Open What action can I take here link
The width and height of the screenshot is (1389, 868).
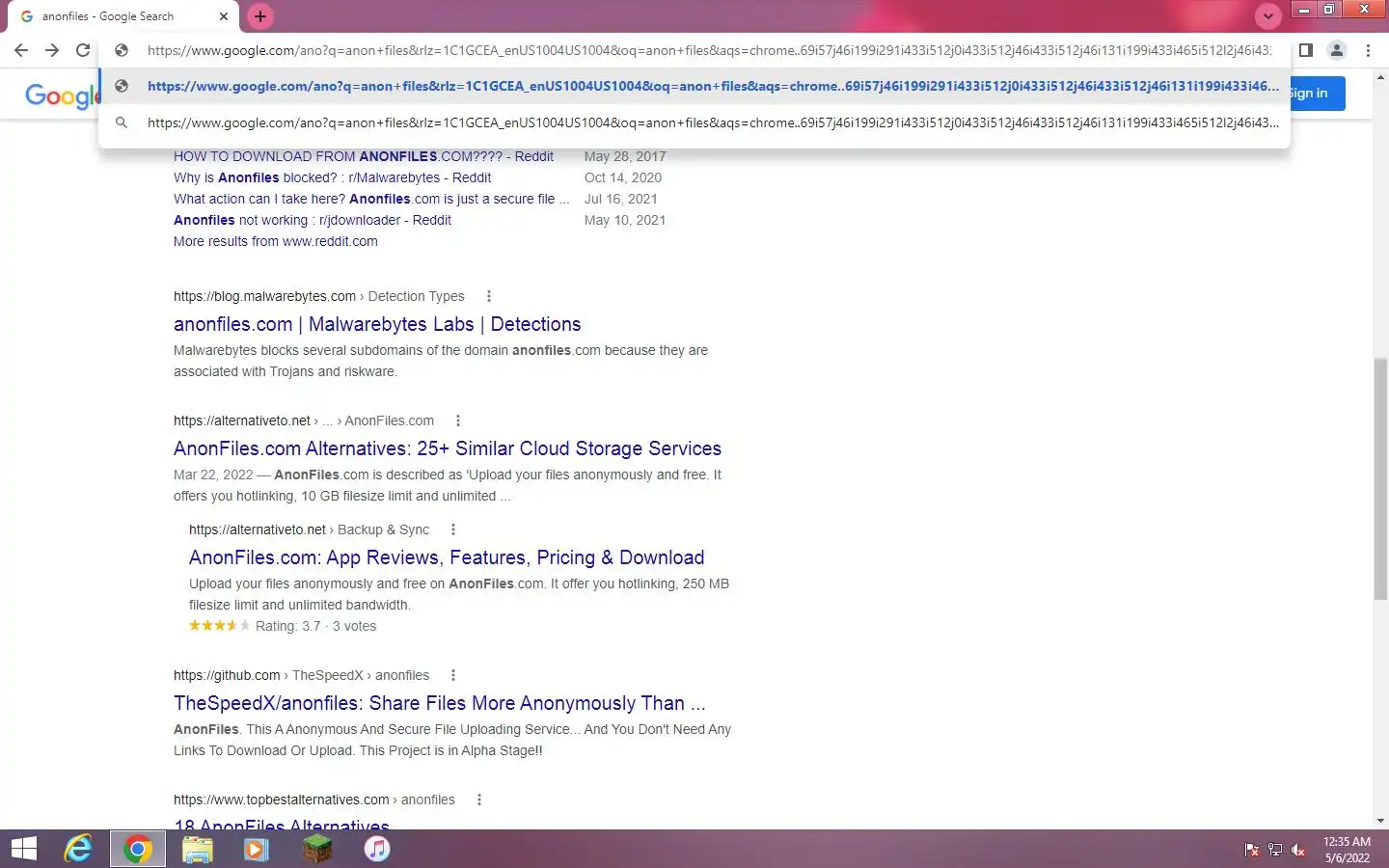[371, 199]
